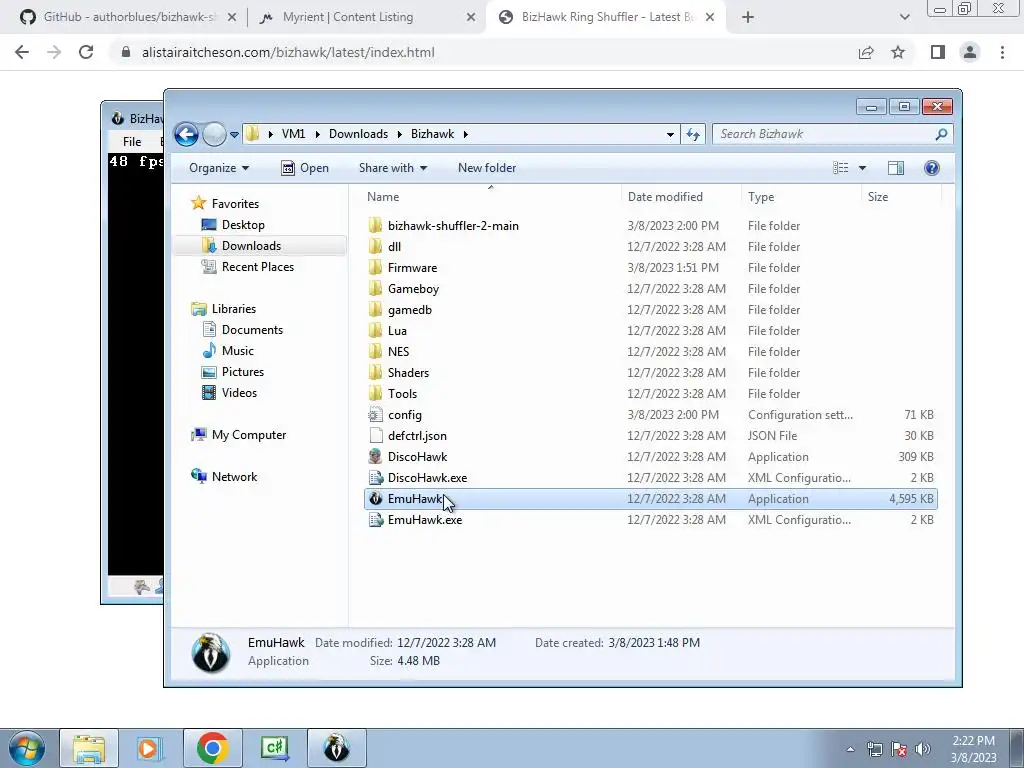
Task: Click the refresh button beside address bar
Action: tap(693, 135)
